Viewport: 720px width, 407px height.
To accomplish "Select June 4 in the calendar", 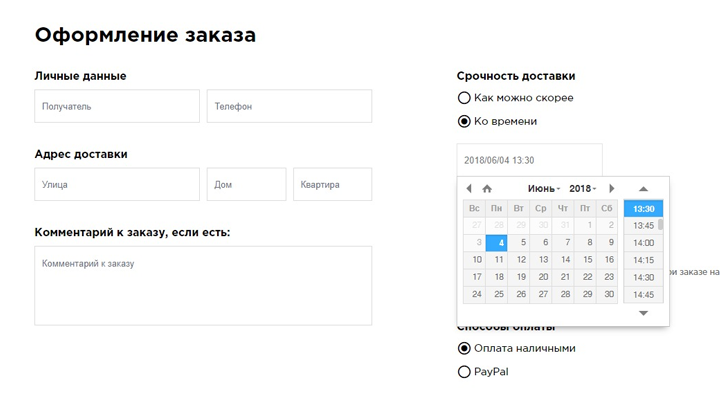I will pyautogui.click(x=496, y=243).
